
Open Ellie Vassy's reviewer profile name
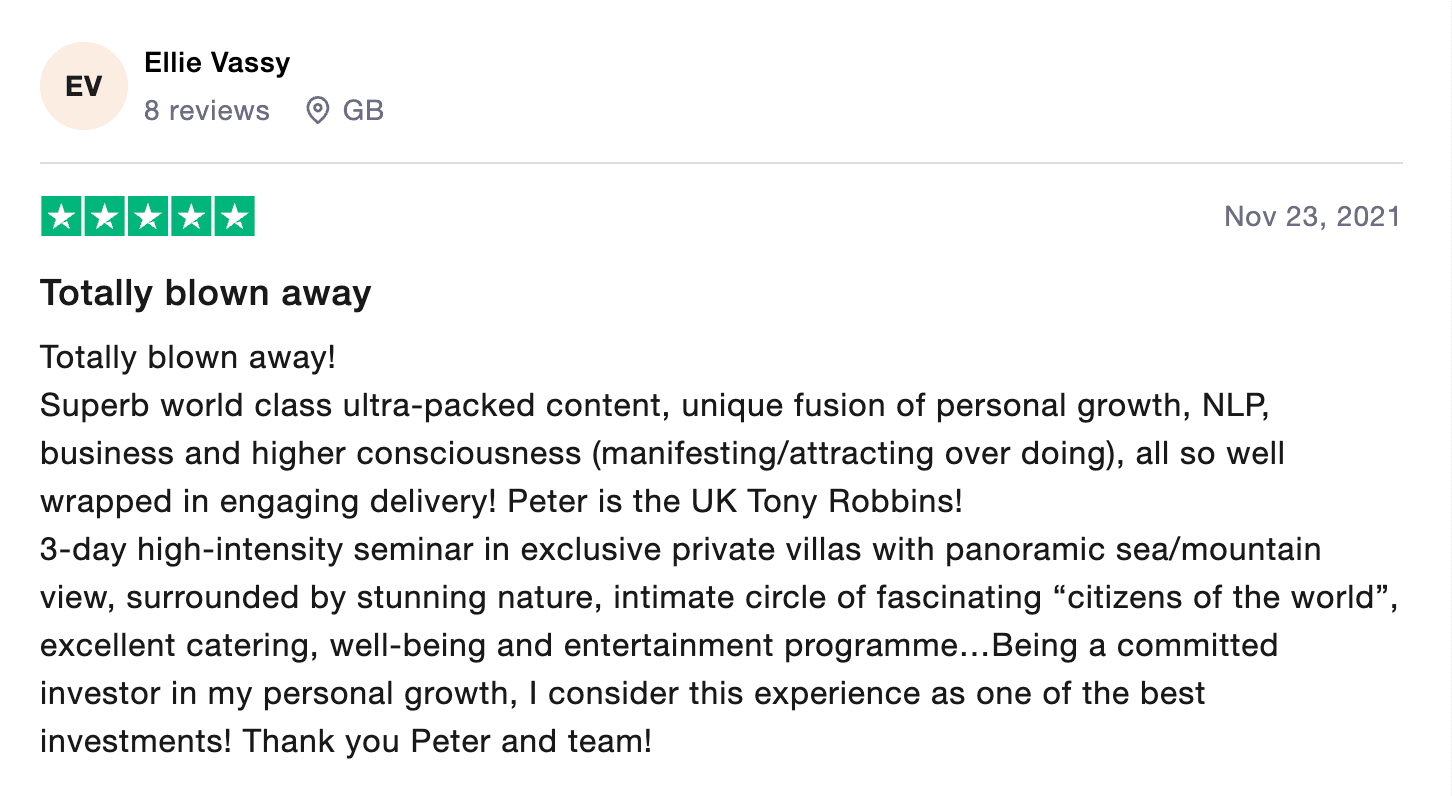tap(217, 62)
